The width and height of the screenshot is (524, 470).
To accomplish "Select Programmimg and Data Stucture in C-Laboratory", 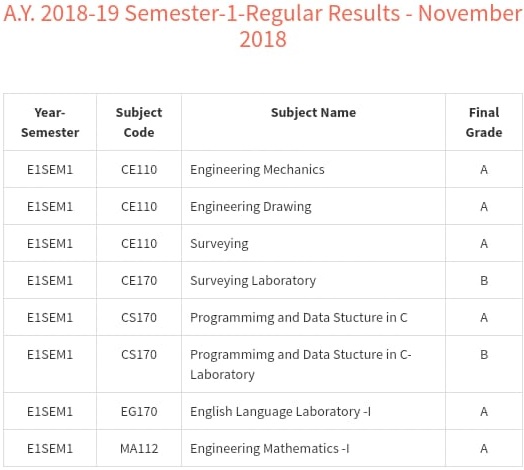I will click(x=301, y=364).
